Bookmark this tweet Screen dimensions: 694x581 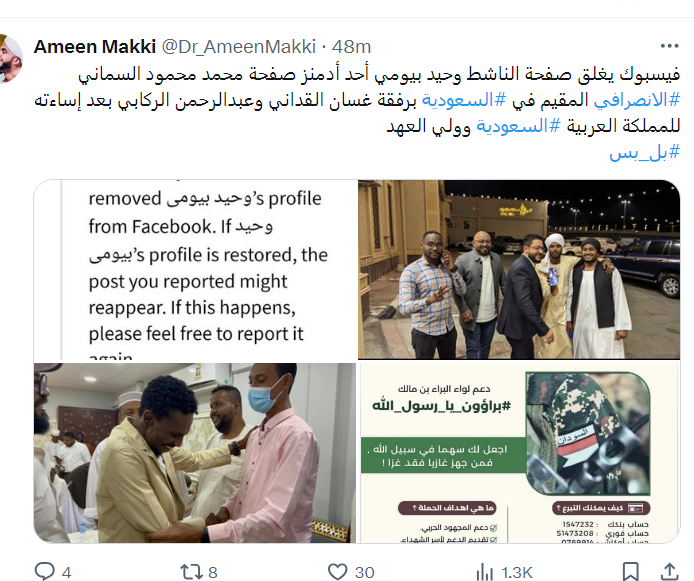tap(631, 572)
